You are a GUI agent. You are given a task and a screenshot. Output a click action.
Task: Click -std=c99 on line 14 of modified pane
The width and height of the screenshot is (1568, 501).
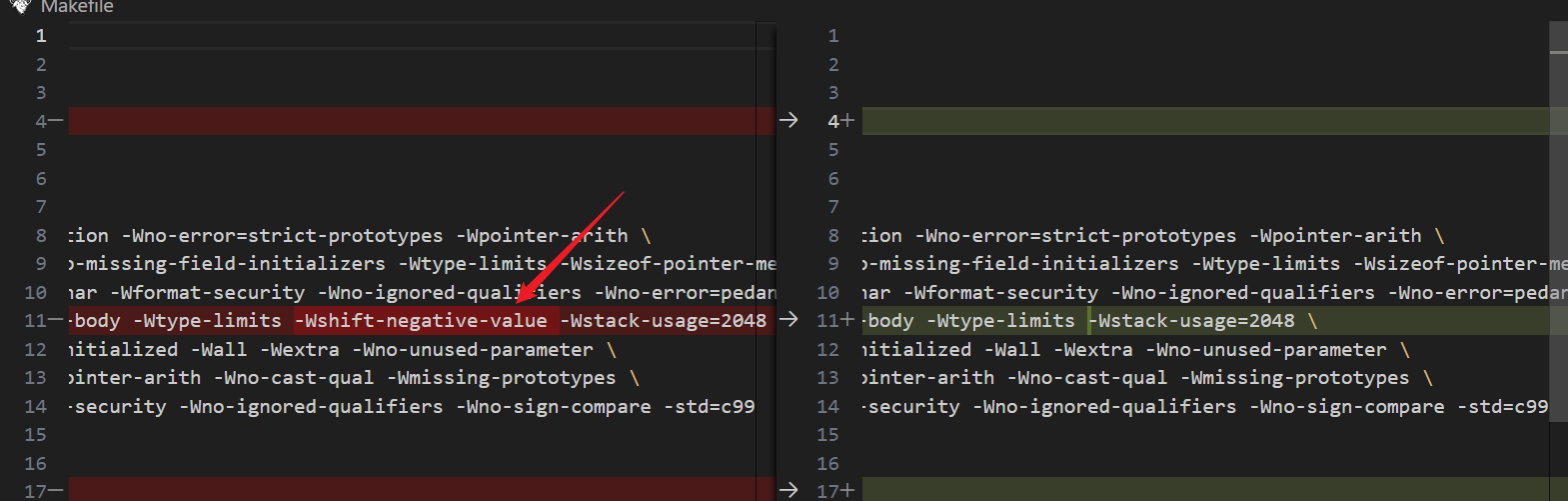click(x=1503, y=406)
